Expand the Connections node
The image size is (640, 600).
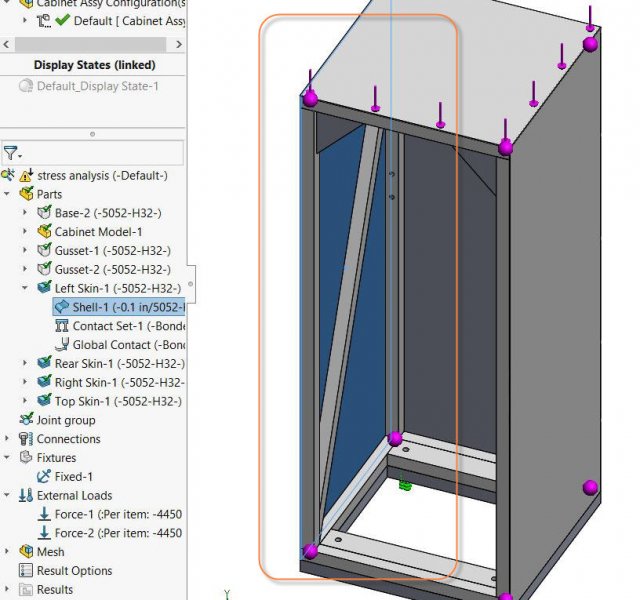coord(7,439)
